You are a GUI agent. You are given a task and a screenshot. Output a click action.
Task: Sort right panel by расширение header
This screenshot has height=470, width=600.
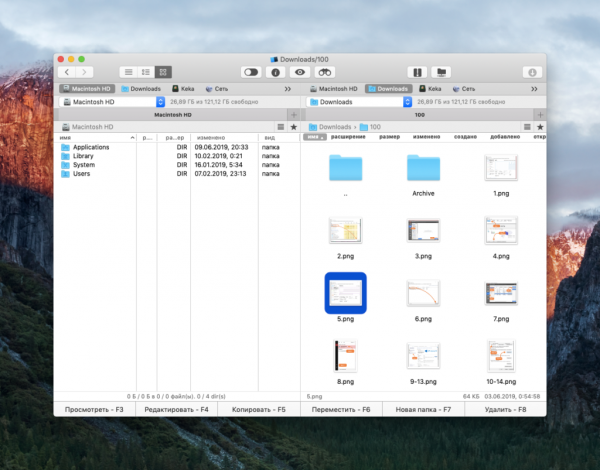[348, 137]
